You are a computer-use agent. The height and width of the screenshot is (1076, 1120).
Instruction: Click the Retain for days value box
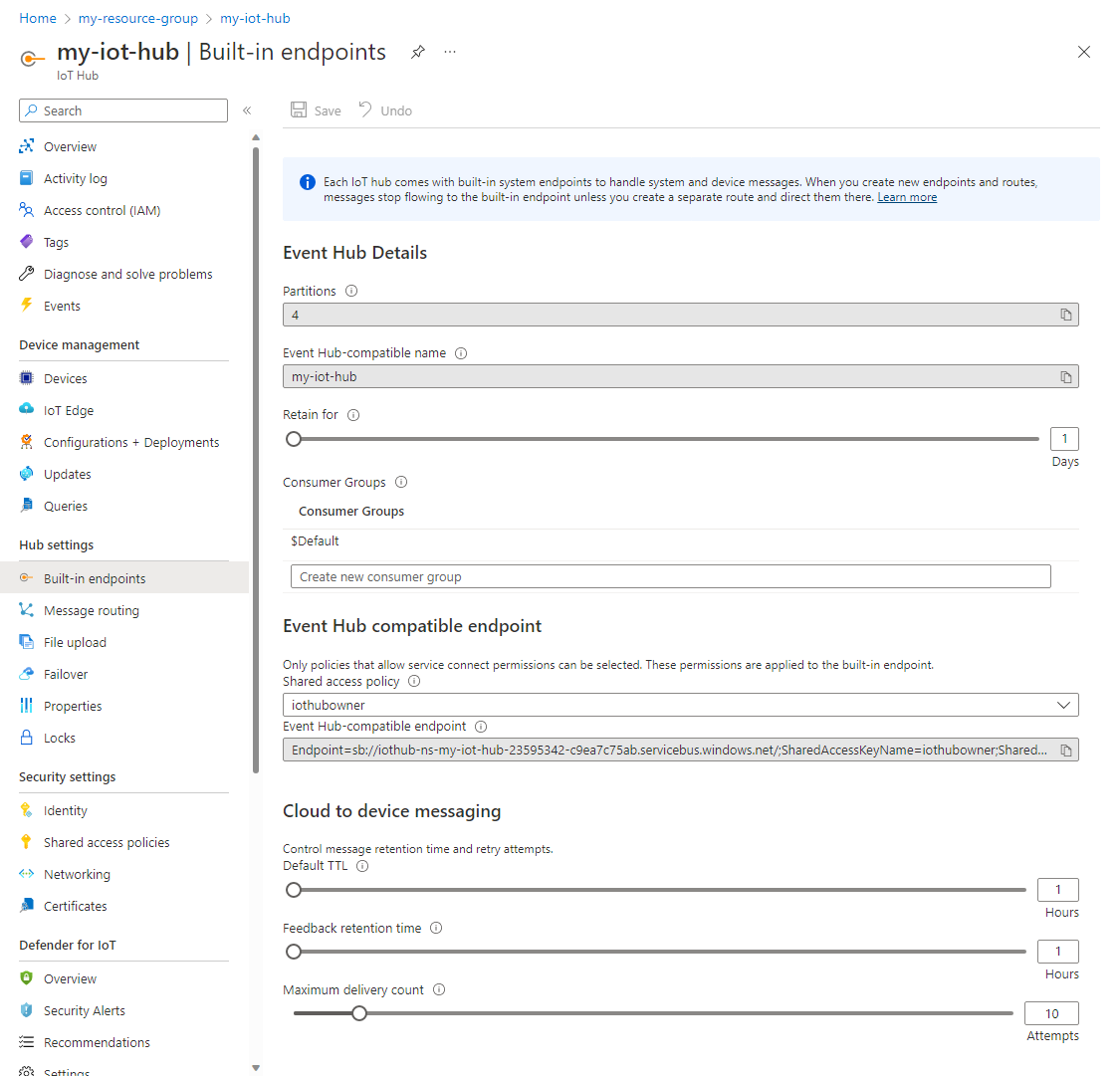1064,439
